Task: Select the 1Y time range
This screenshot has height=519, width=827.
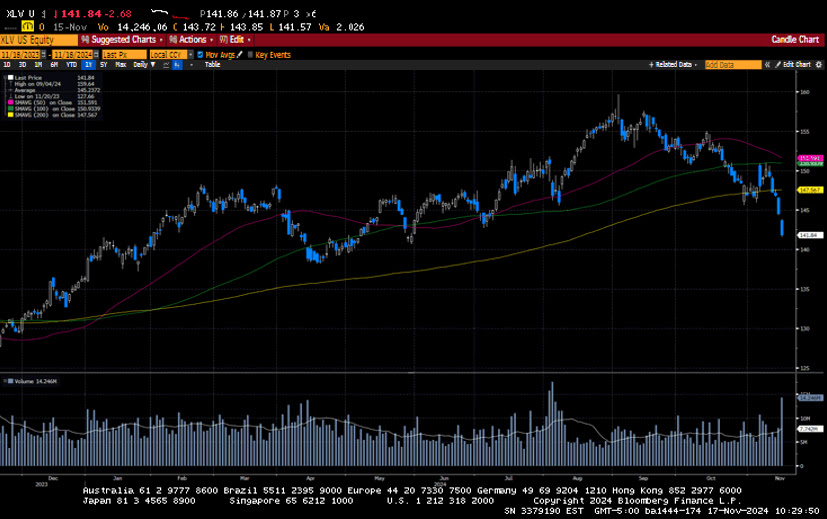Action: click(x=89, y=64)
